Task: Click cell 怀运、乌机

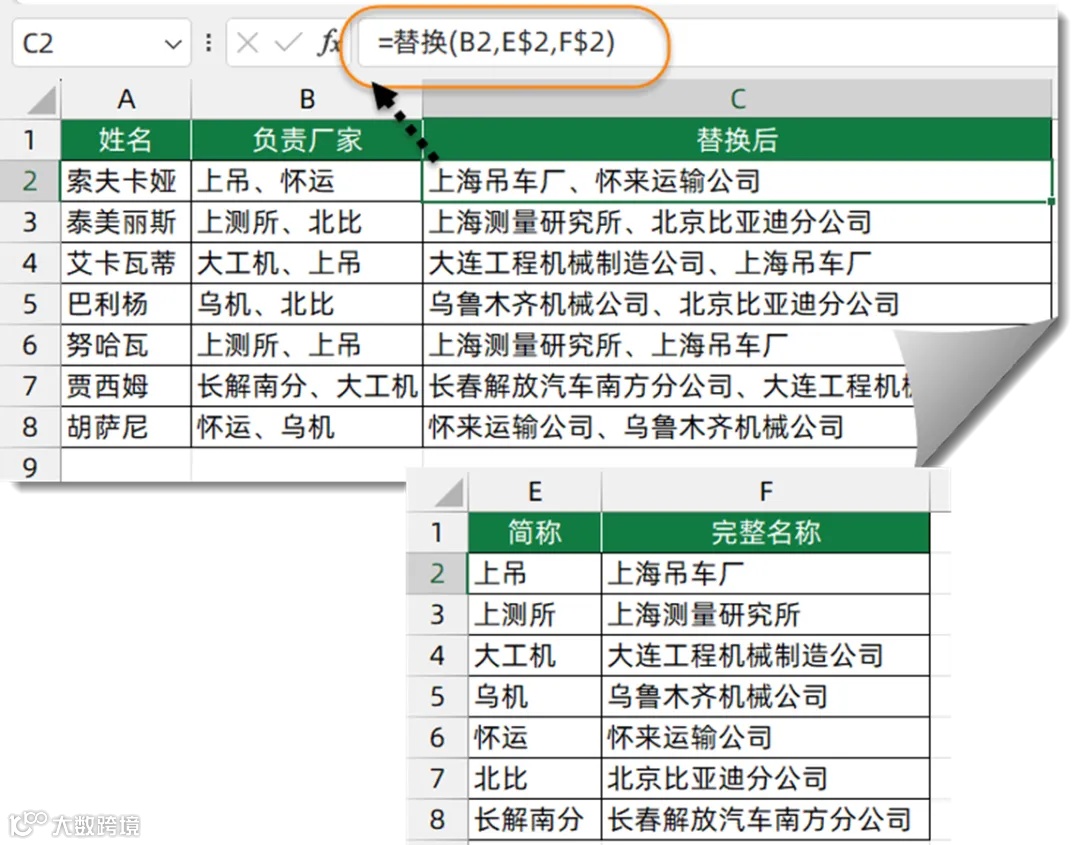Action: coord(307,427)
